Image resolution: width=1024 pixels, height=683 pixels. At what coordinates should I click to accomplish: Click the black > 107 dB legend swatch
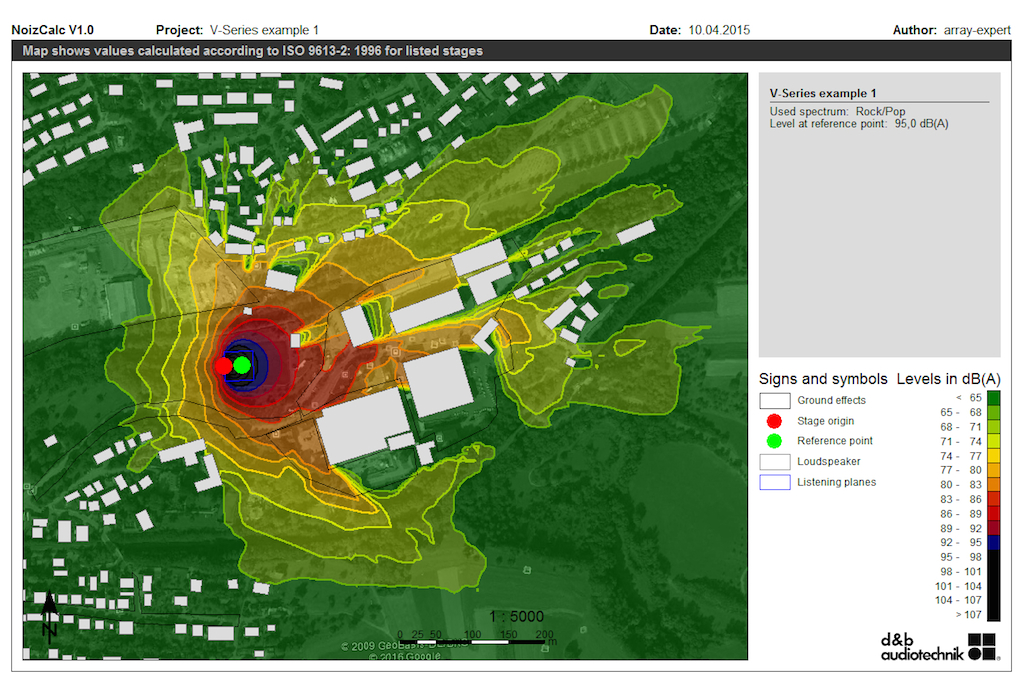click(993, 614)
